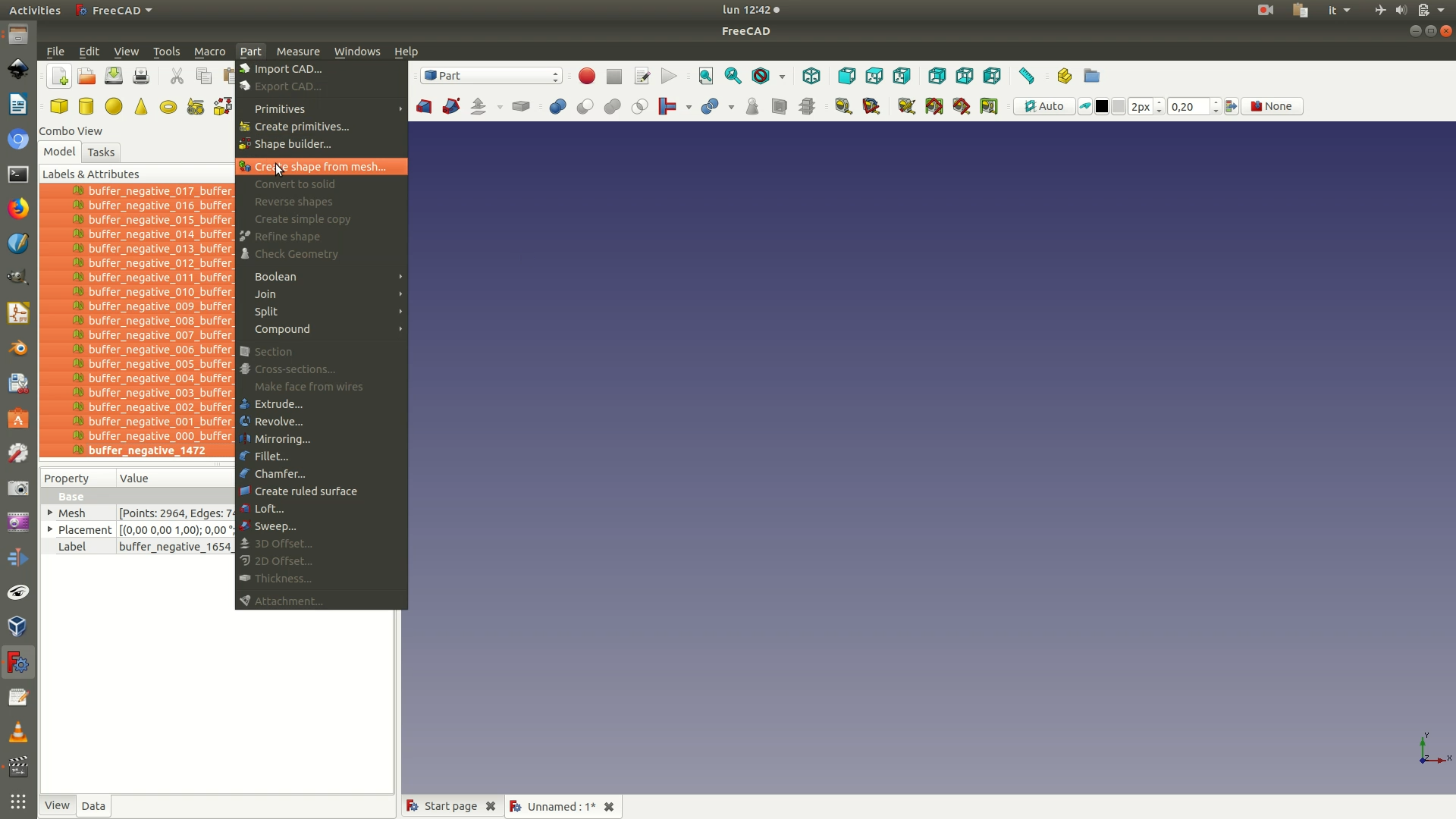
Task: Click the None working plane button
Action: point(1272,107)
